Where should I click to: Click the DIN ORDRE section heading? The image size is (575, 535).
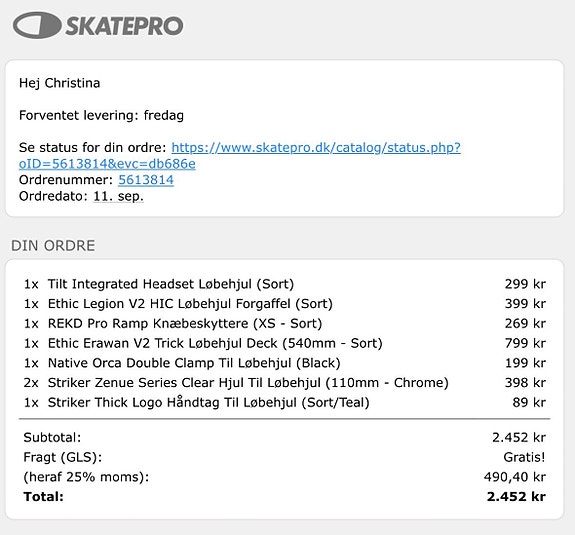(53, 246)
